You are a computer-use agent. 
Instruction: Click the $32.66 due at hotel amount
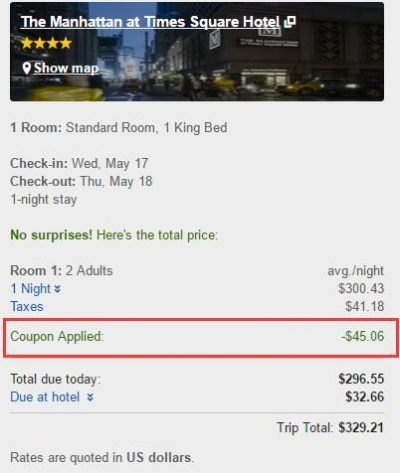[x=365, y=397]
